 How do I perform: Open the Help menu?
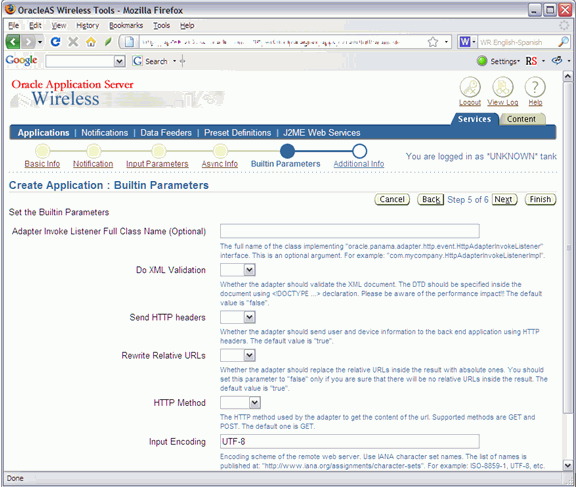point(187,25)
